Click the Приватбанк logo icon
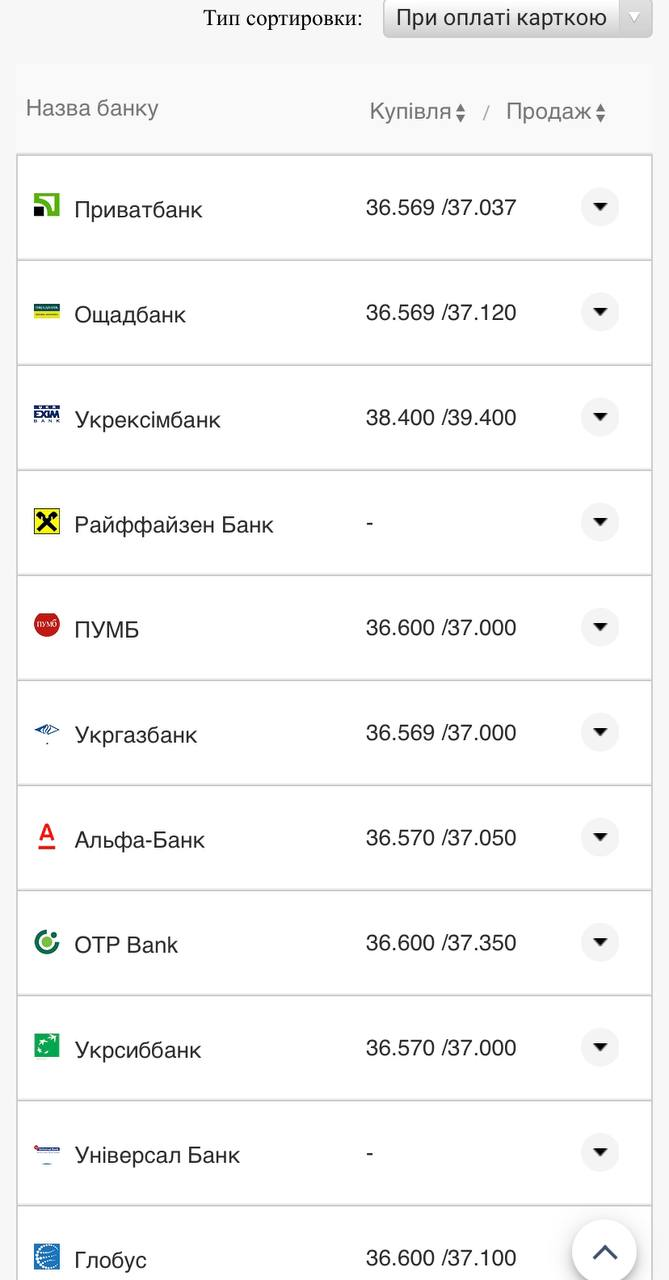 47,206
